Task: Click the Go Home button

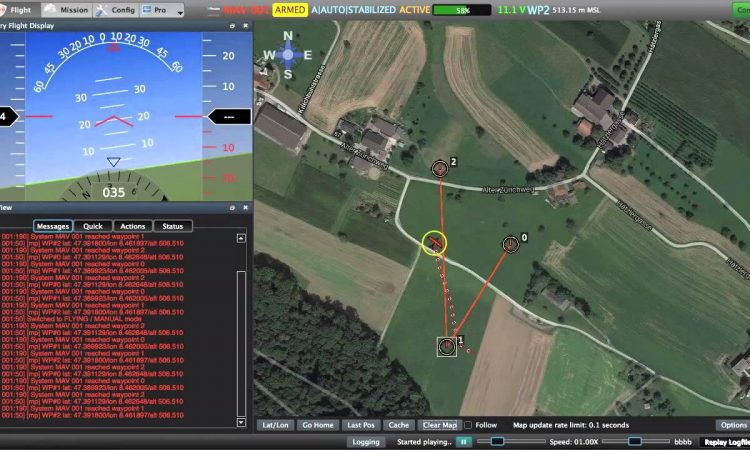Action: (317, 425)
